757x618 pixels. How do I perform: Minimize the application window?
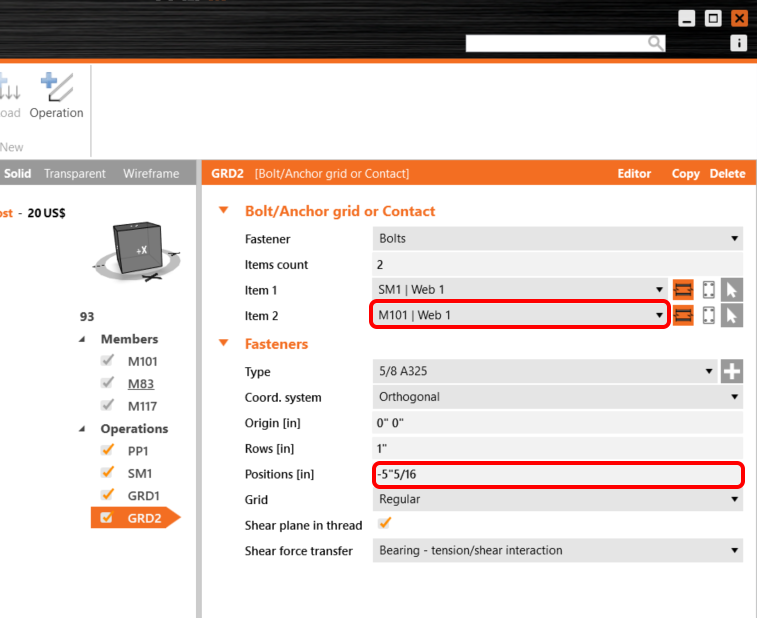point(687,18)
